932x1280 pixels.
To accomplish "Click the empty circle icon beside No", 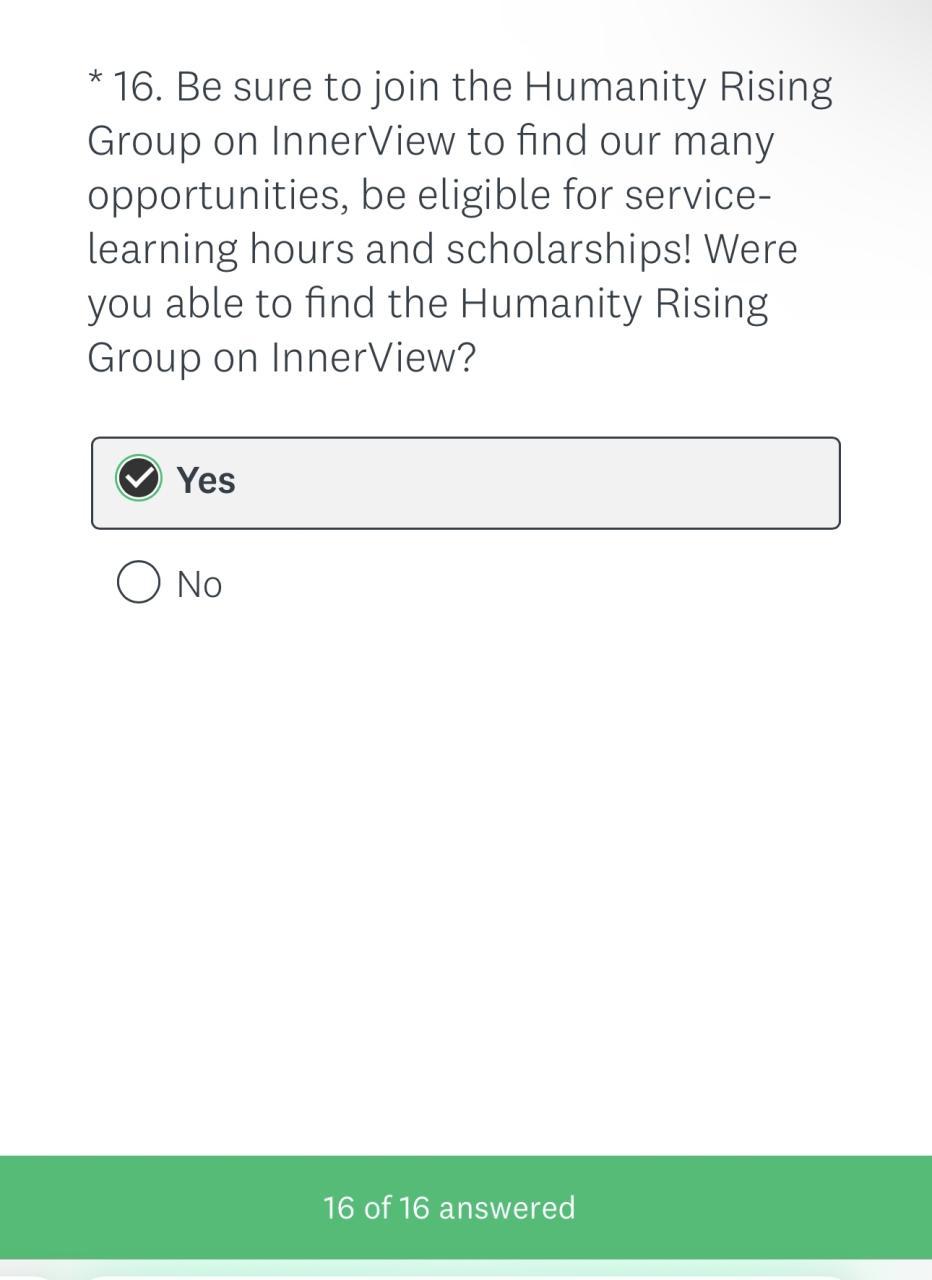I will (x=138, y=582).
